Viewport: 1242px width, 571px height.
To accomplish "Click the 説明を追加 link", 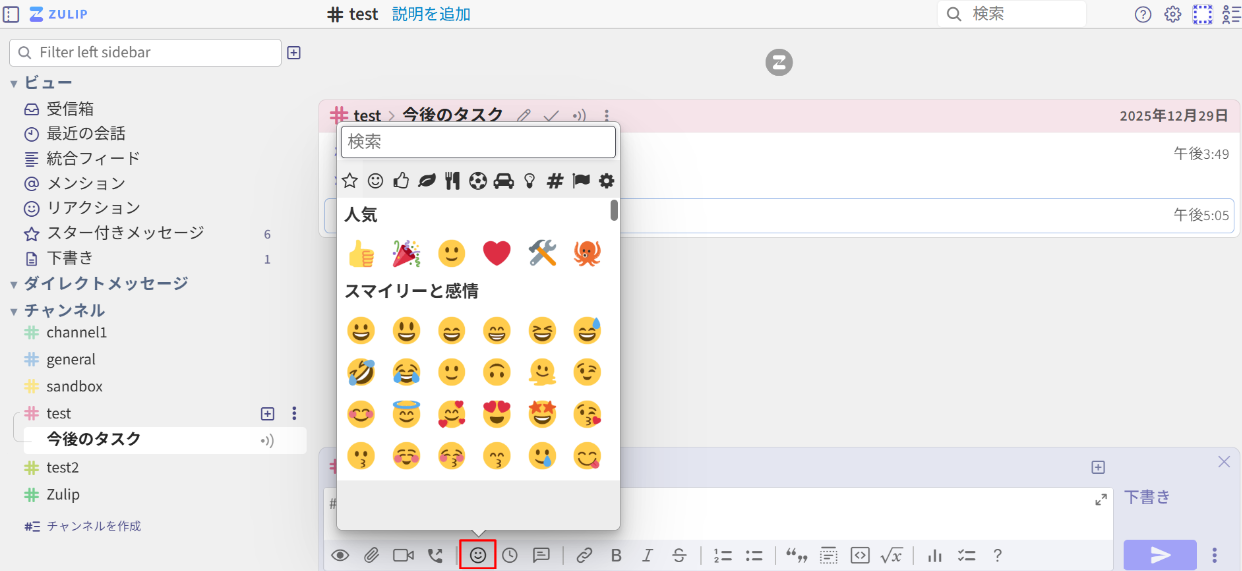I will click(431, 14).
